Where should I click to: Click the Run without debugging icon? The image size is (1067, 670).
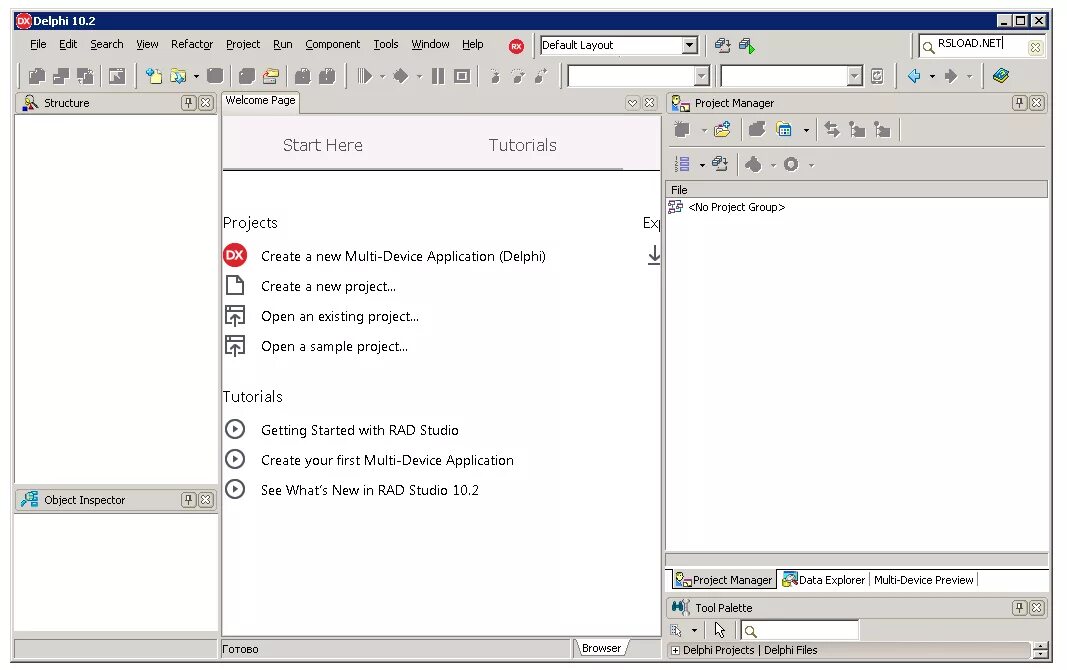click(x=365, y=76)
